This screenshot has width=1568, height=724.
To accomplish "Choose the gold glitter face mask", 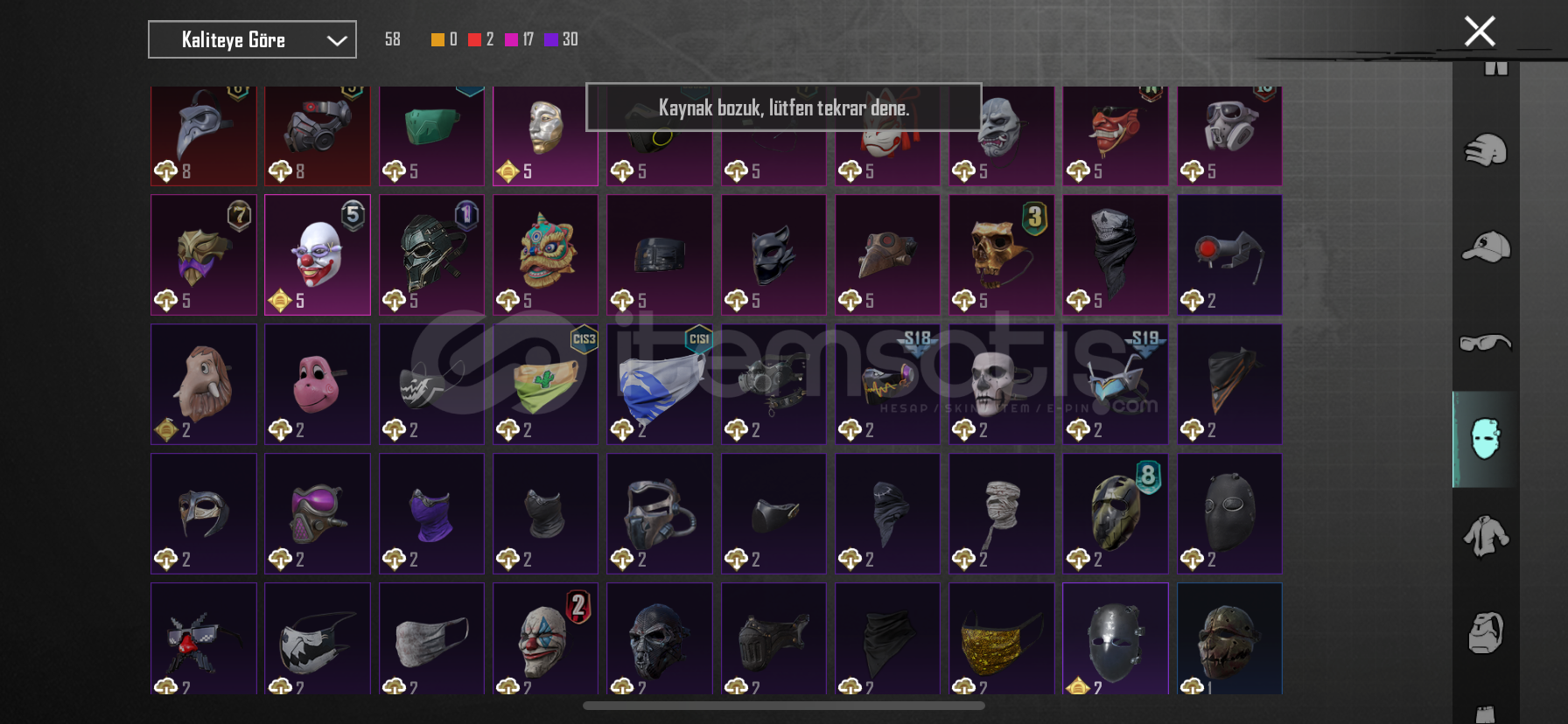I will (x=1002, y=638).
